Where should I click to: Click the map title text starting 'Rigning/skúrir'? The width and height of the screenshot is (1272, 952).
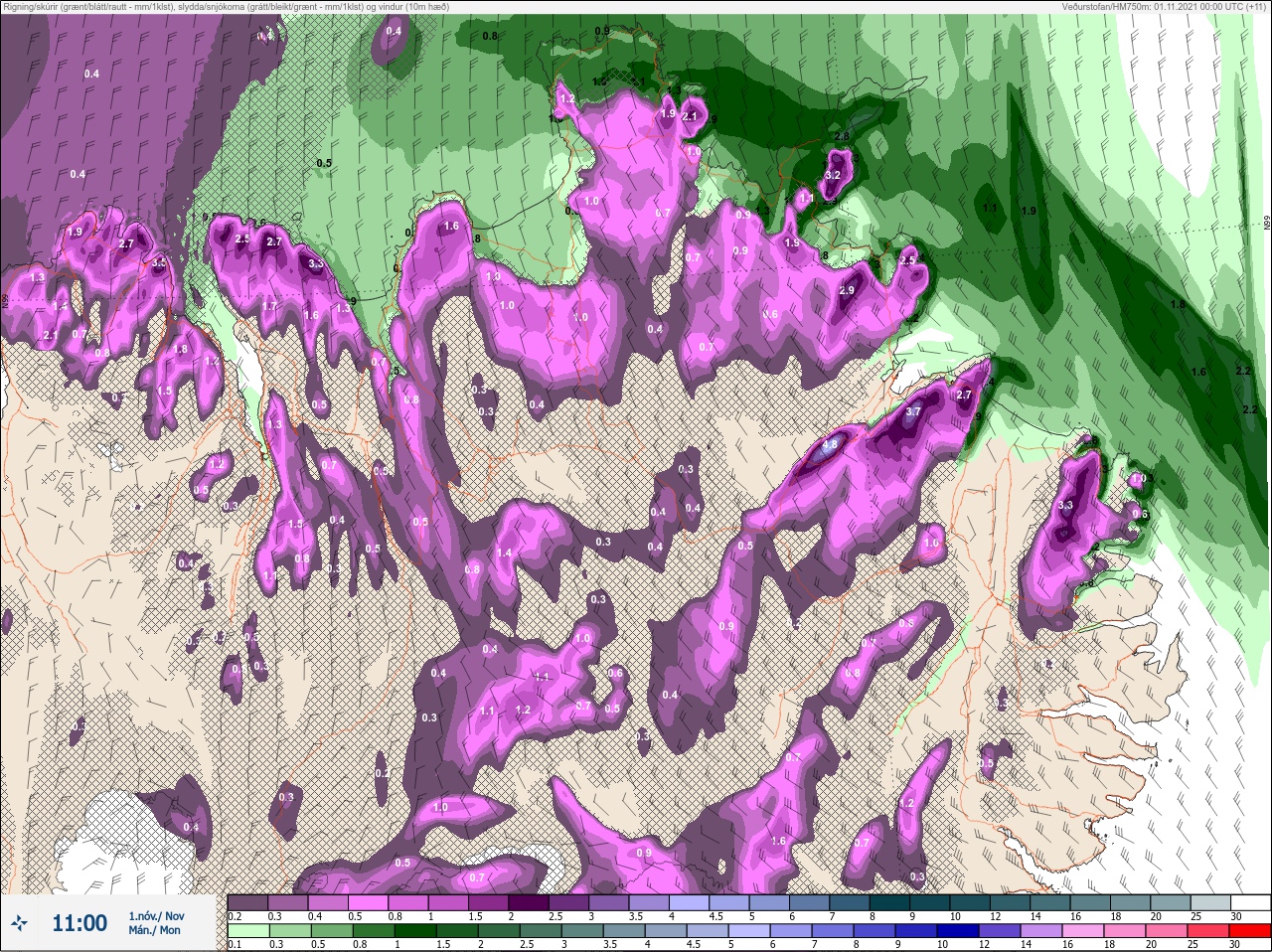point(226,6)
